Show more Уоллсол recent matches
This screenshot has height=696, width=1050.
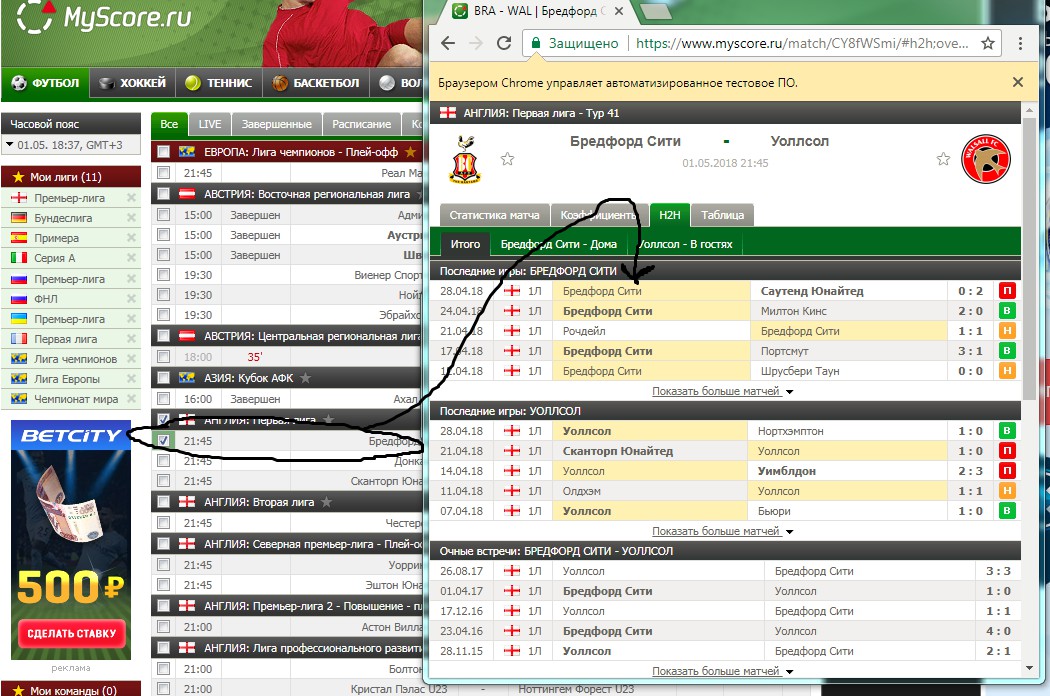722,531
